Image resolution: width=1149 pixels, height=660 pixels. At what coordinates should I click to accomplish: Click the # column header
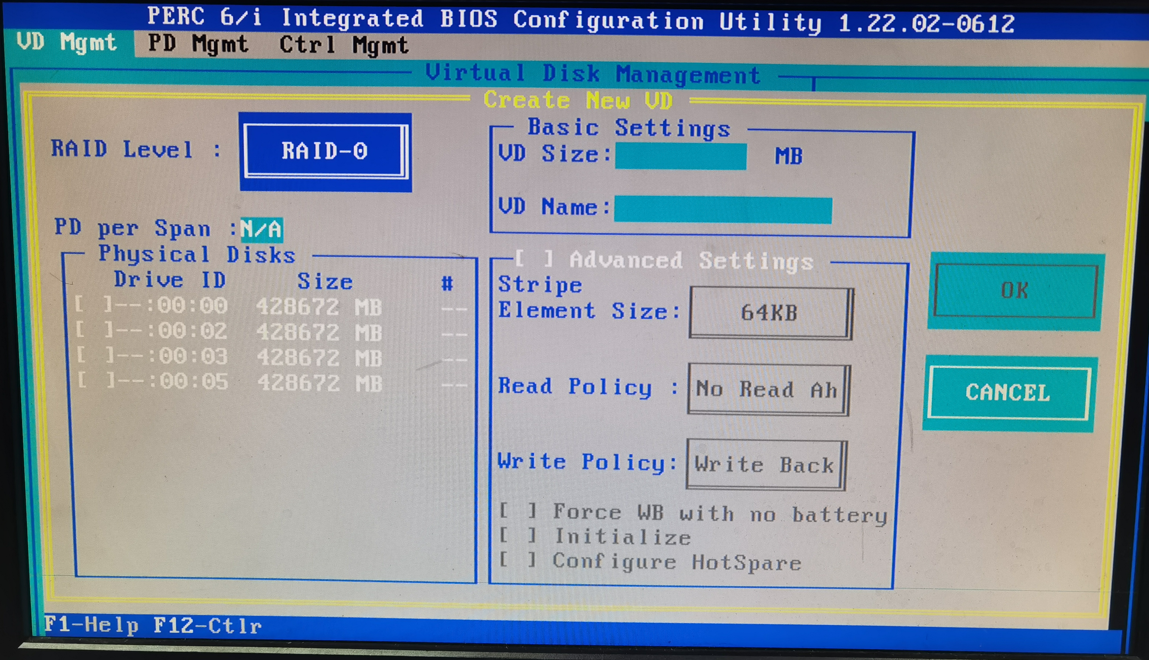[x=447, y=283]
